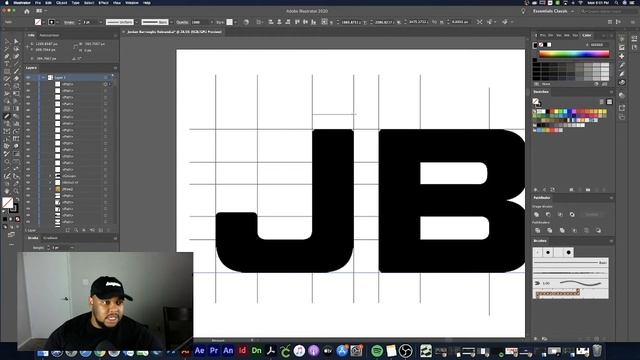
Task: Open the Variable Width Profile dropdown
Action: click(137, 22)
